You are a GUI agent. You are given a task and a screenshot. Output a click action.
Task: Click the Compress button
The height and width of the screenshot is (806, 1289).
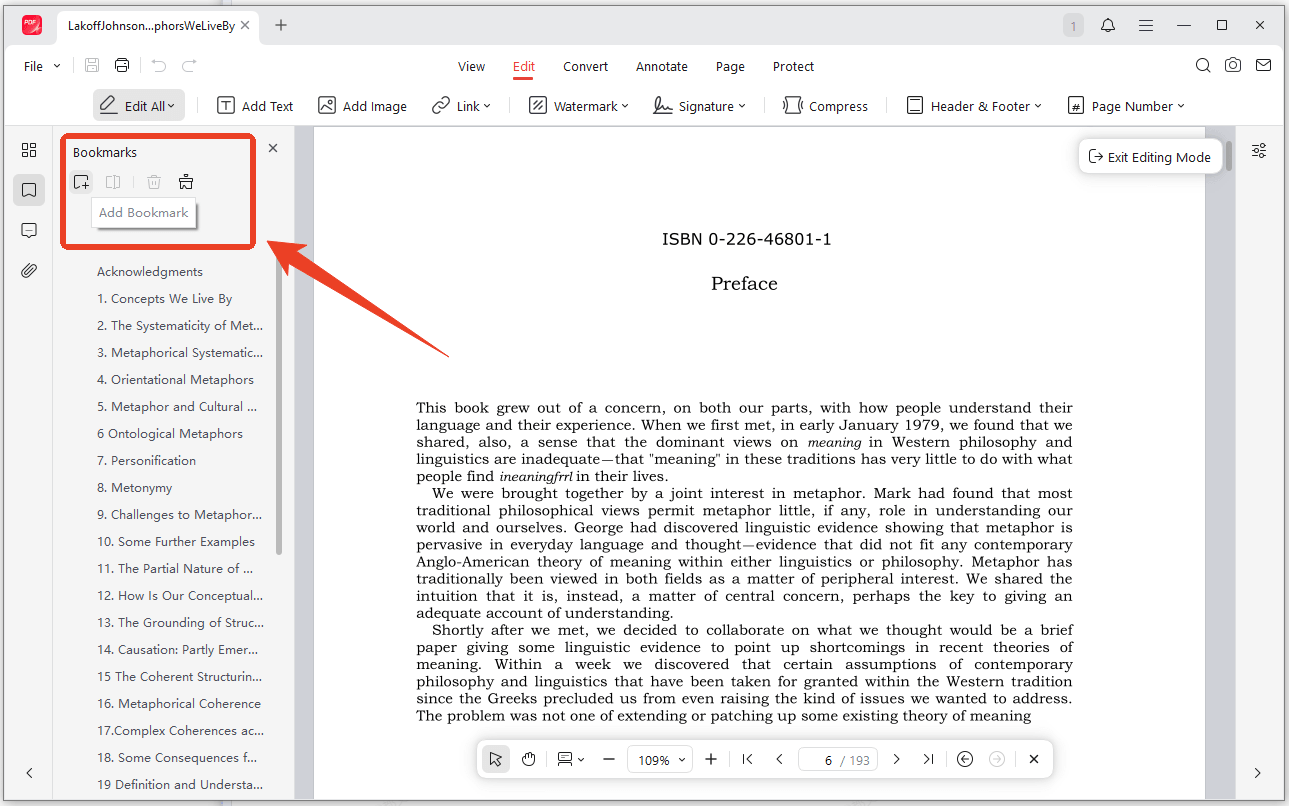(825, 106)
